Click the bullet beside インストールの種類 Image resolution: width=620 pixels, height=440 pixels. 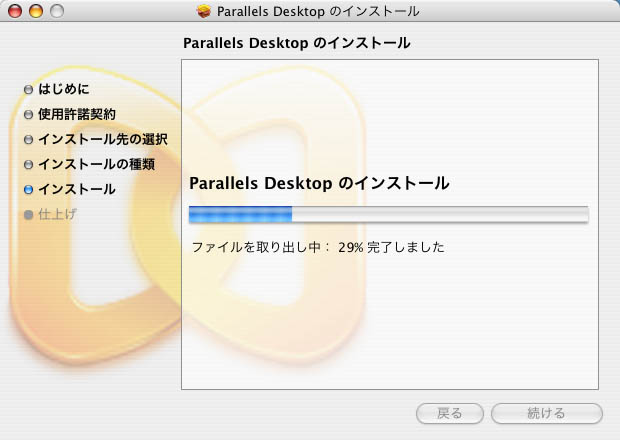[x=29, y=164]
